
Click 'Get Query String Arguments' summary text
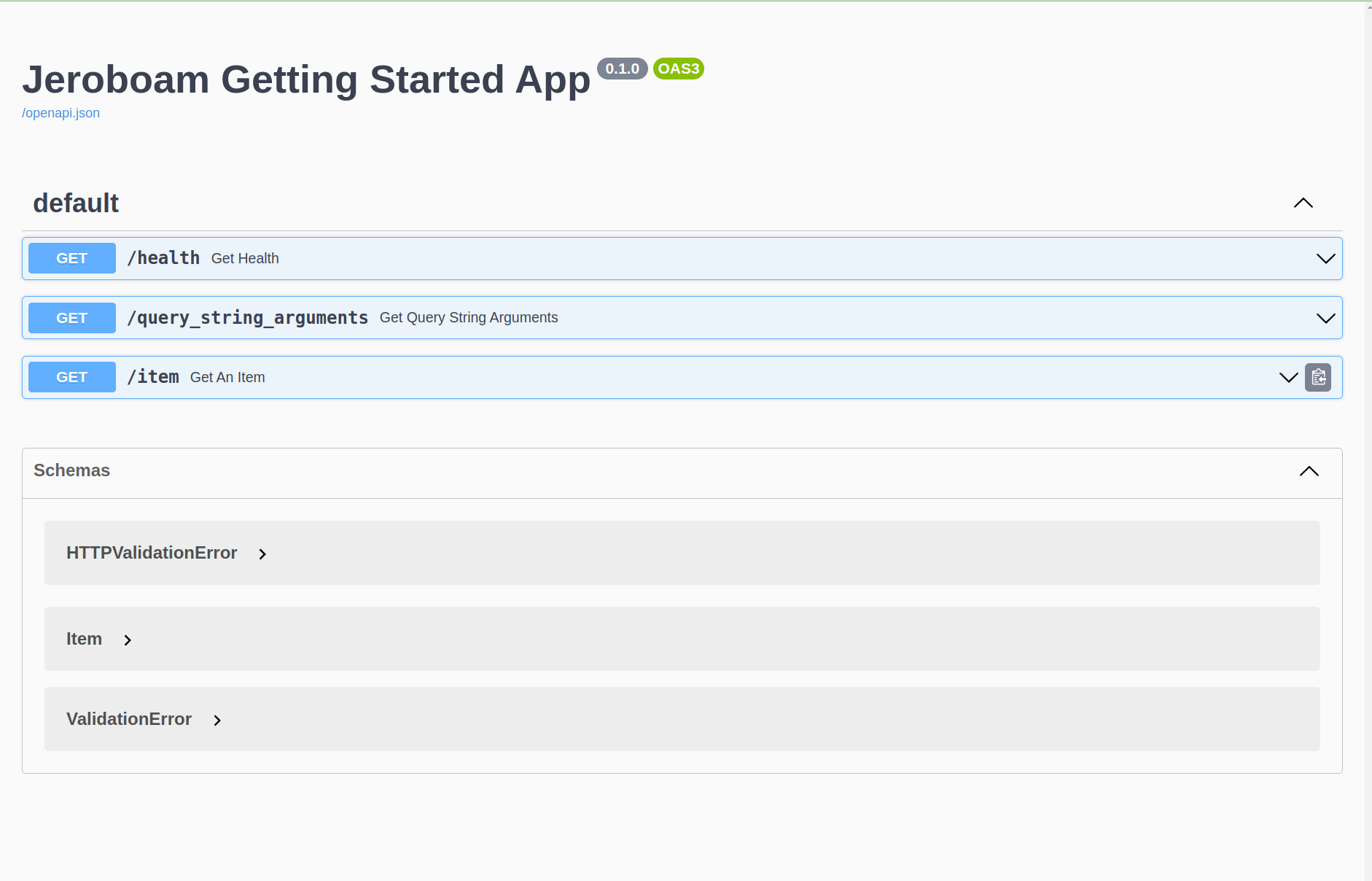(x=469, y=317)
